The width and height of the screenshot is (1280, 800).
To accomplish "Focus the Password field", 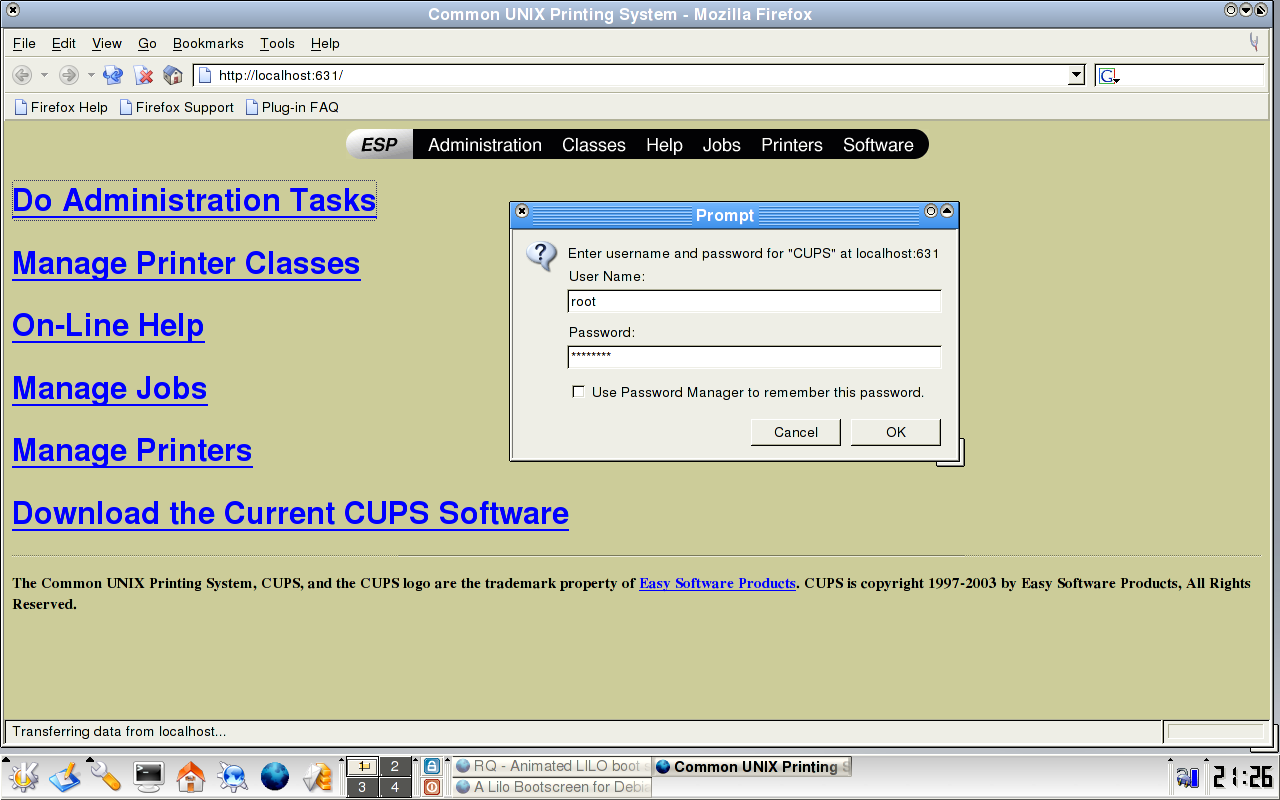I will pyautogui.click(x=755, y=357).
